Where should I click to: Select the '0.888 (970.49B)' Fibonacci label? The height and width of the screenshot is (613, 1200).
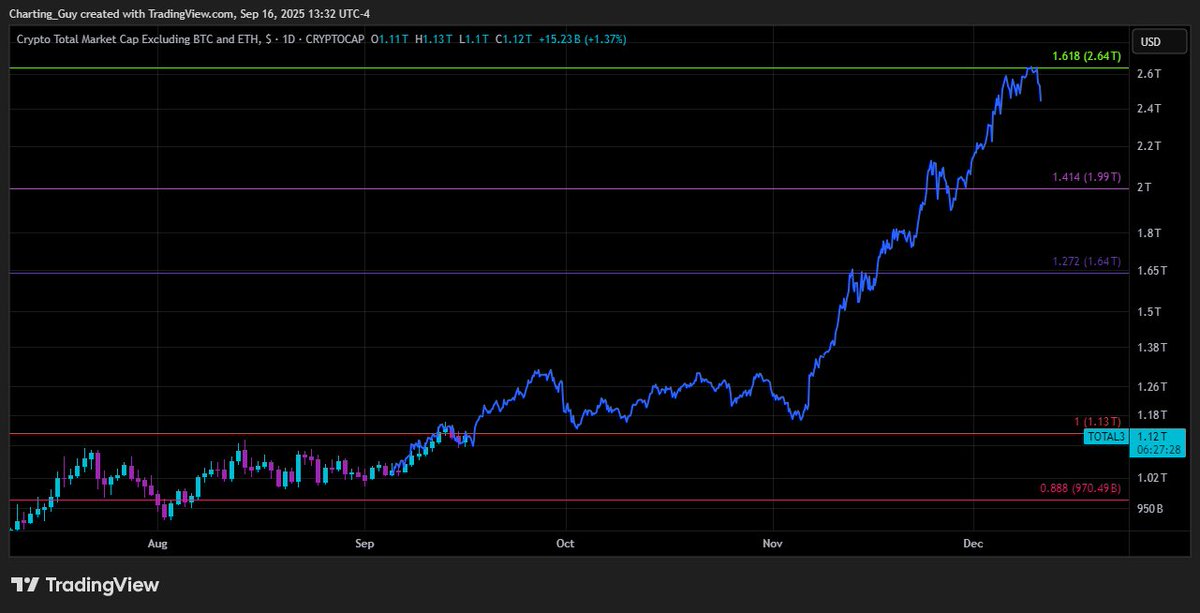[x=1081, y=488]
